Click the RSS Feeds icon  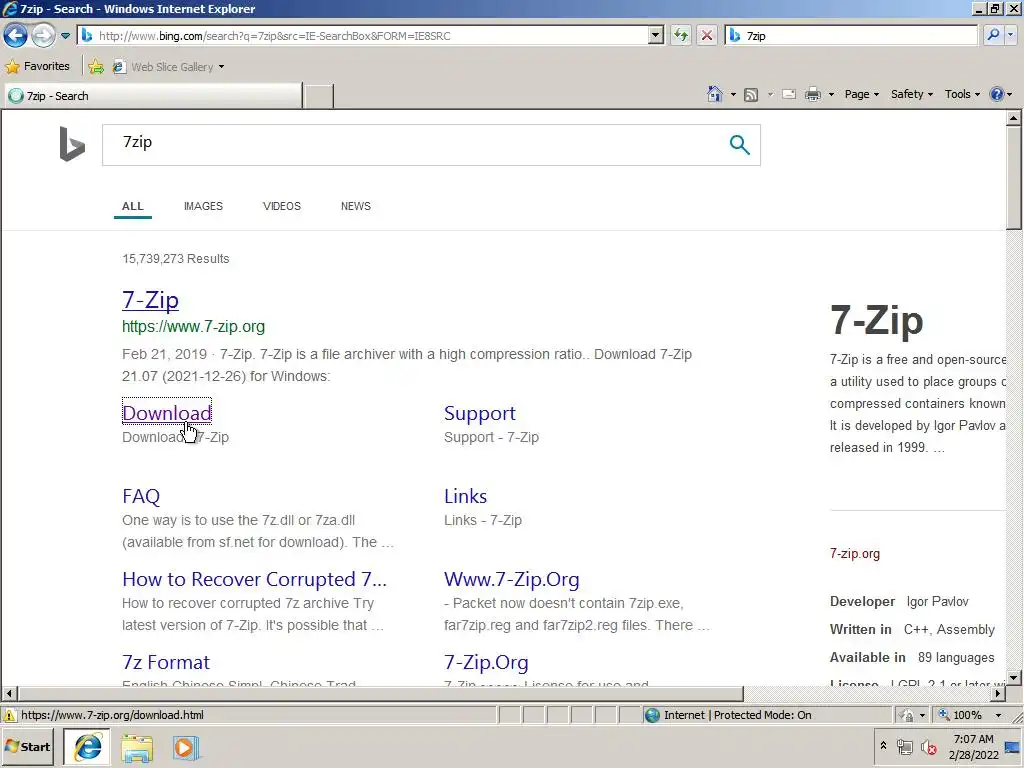pos(751,95)
